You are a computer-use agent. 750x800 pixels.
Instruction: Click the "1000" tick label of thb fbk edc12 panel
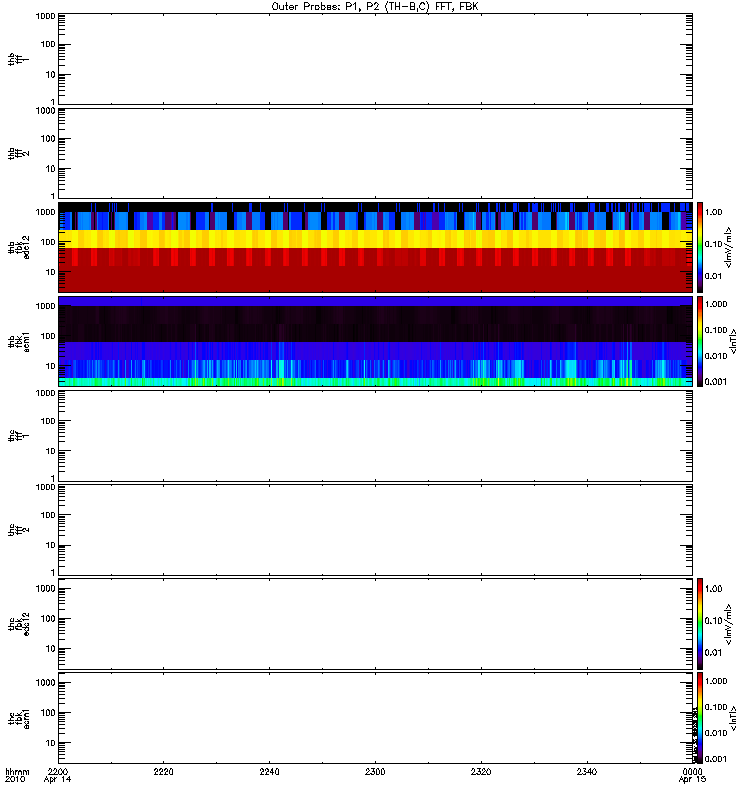tap(45, 212)
